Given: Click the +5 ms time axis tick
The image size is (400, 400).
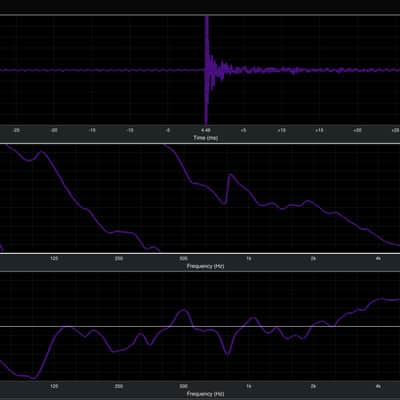Looking at the screenshot, I should click(x=243, y=130).
